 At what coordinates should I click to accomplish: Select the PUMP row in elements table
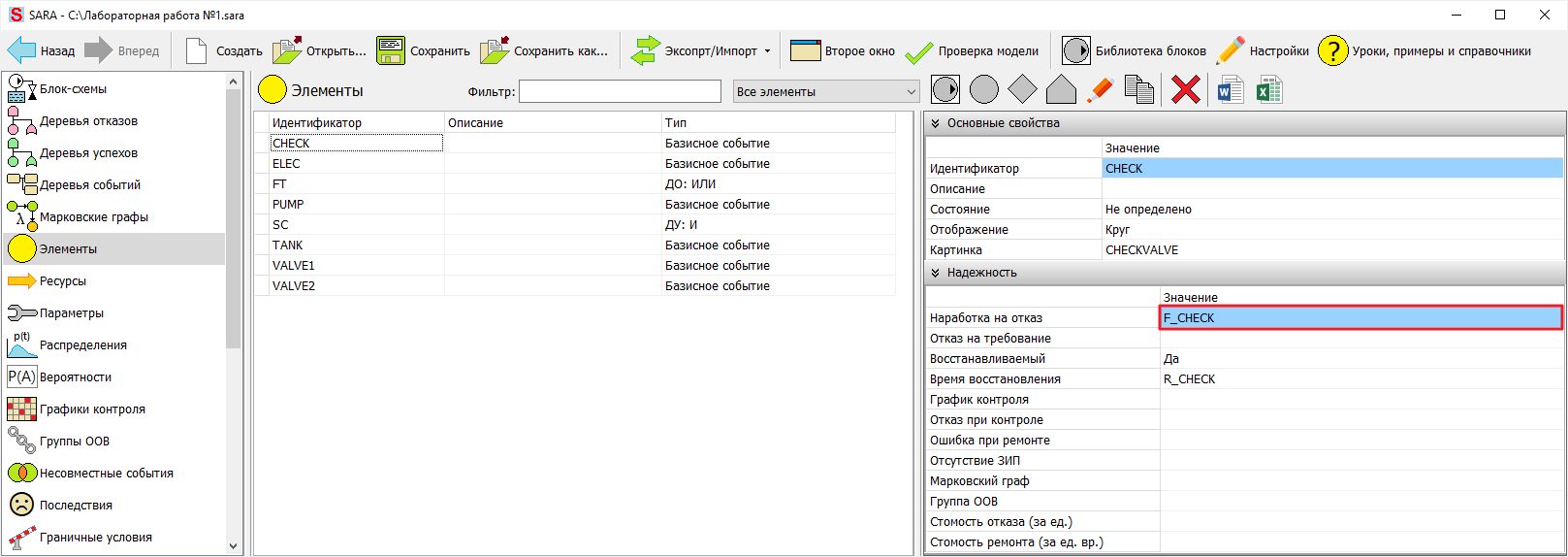pyautogui.click(x=288, y=205)
